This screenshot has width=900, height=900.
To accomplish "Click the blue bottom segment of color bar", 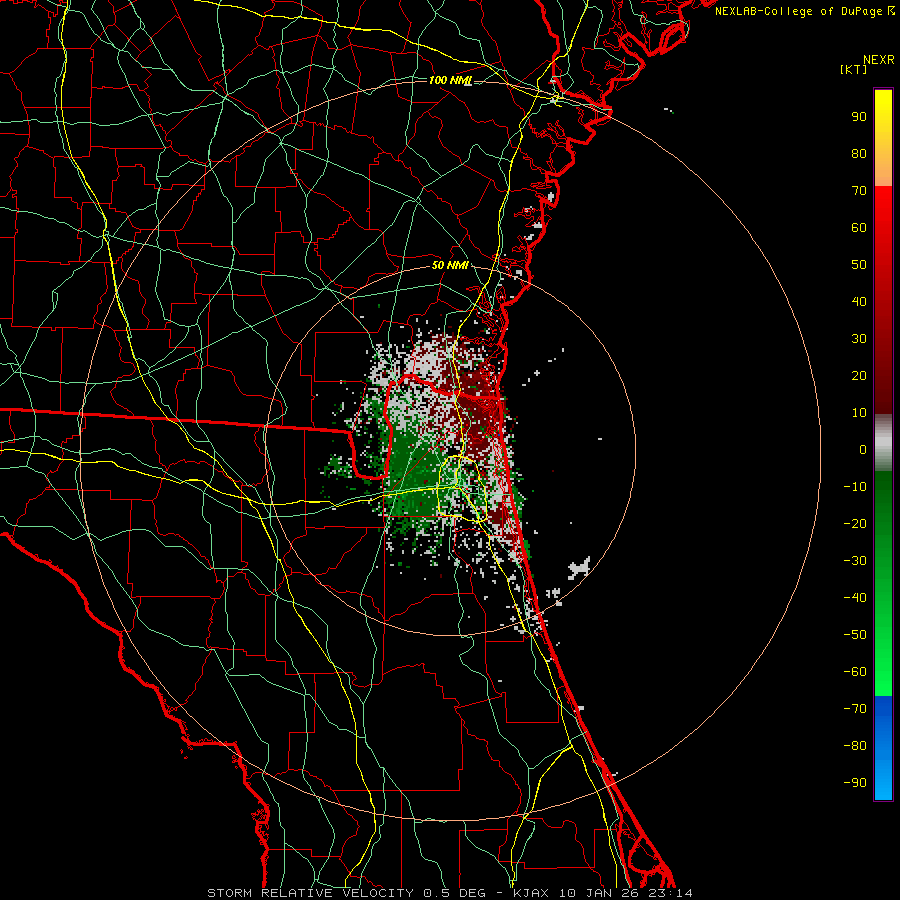I will coord(883,748).
